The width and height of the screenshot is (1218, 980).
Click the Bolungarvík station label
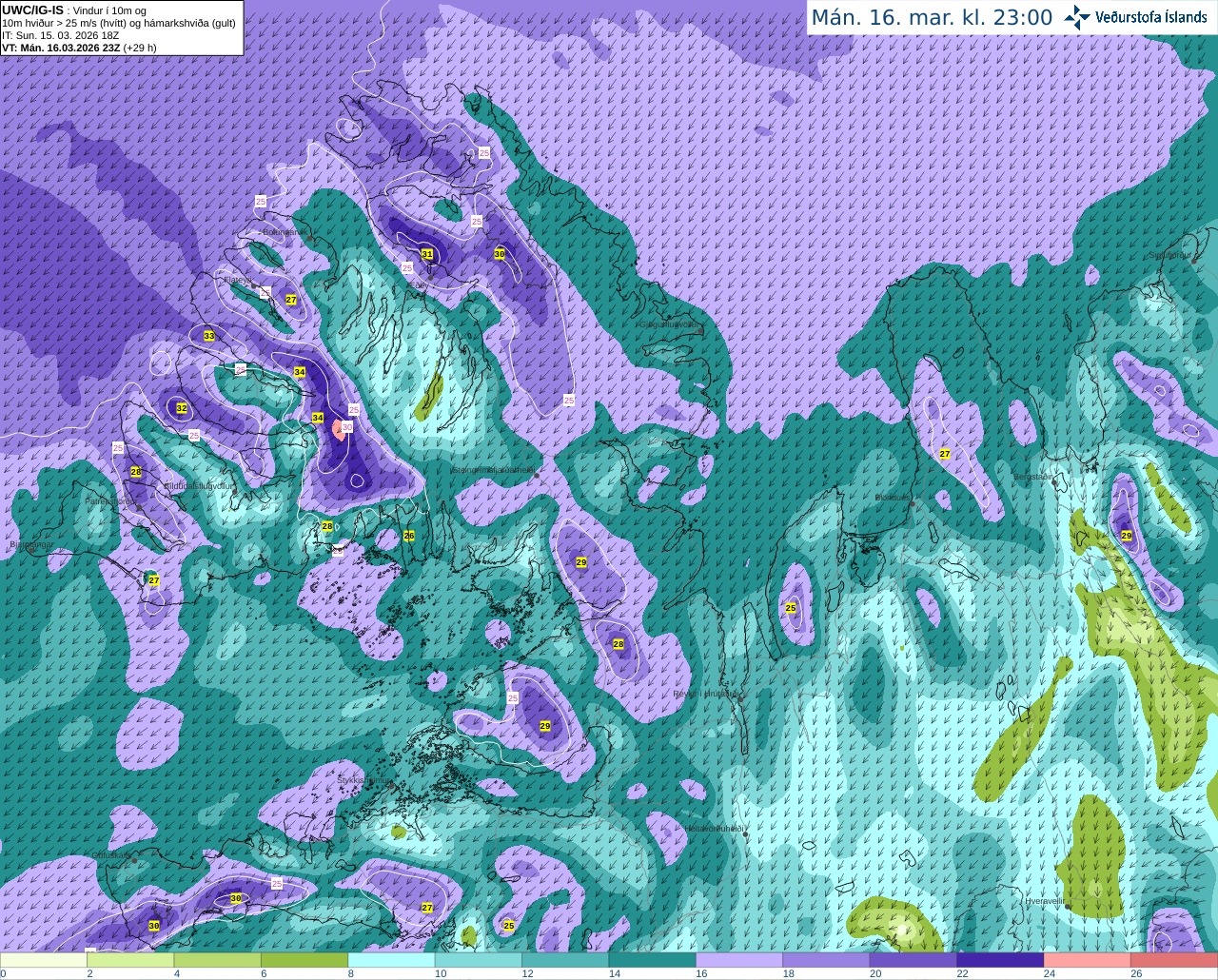pyautogui.click(x=284, y=231)
